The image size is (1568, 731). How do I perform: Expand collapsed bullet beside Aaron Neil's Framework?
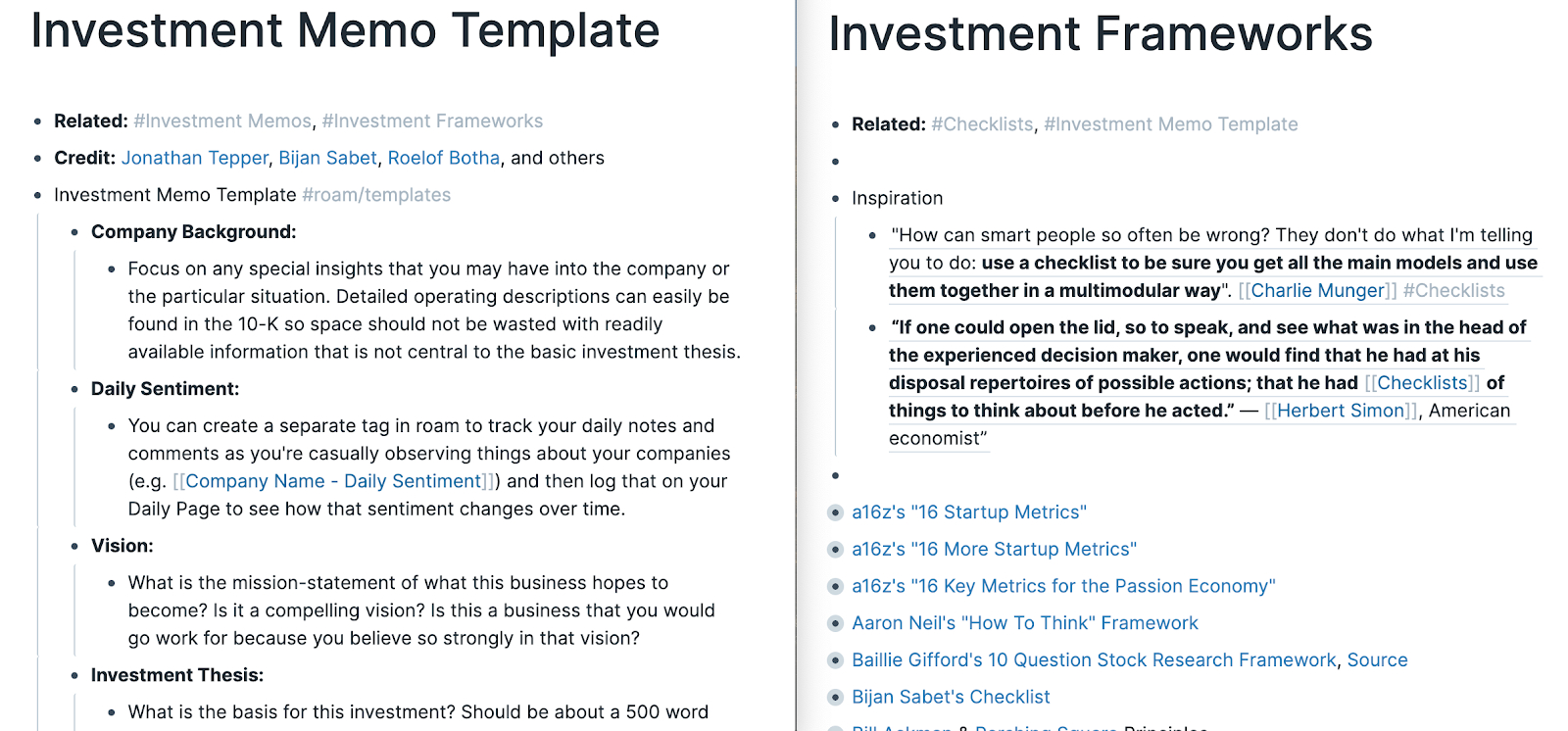835,623
